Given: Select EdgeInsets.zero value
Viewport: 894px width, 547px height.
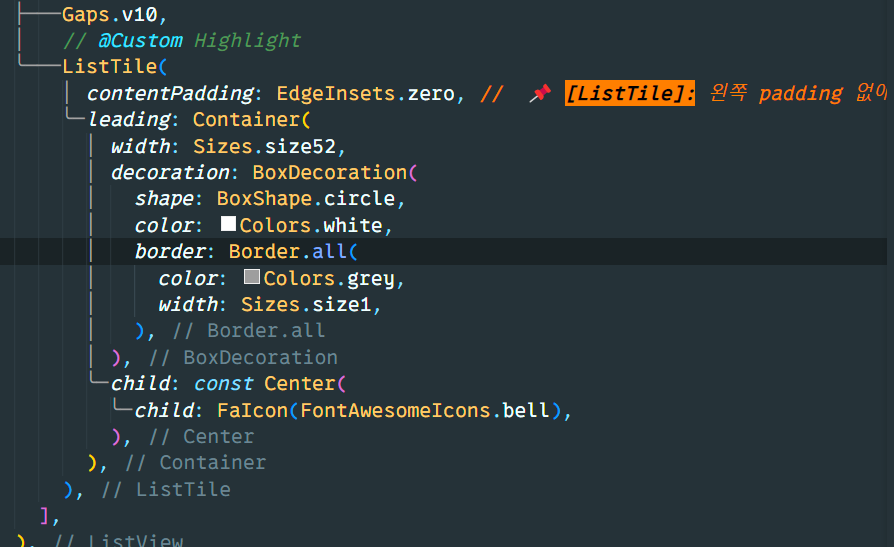Looking at the screenshot, I should click(x=365, y=94).
